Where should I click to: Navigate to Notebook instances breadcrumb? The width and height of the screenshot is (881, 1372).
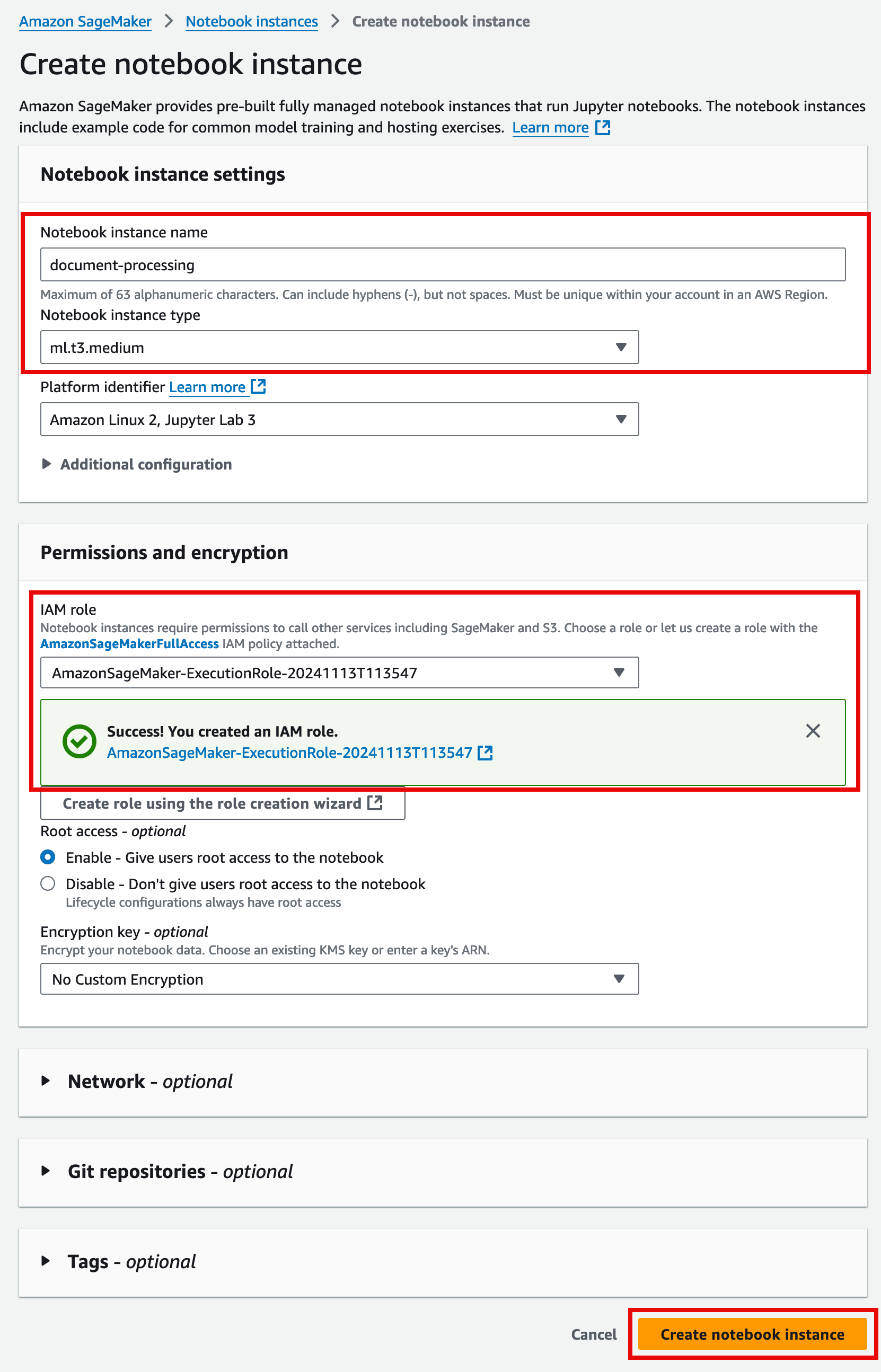[x=252, y=22]
